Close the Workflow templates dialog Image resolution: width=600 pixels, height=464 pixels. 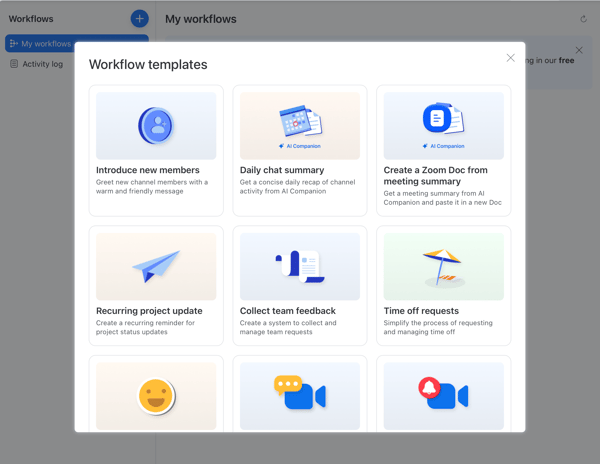(510, 58)
